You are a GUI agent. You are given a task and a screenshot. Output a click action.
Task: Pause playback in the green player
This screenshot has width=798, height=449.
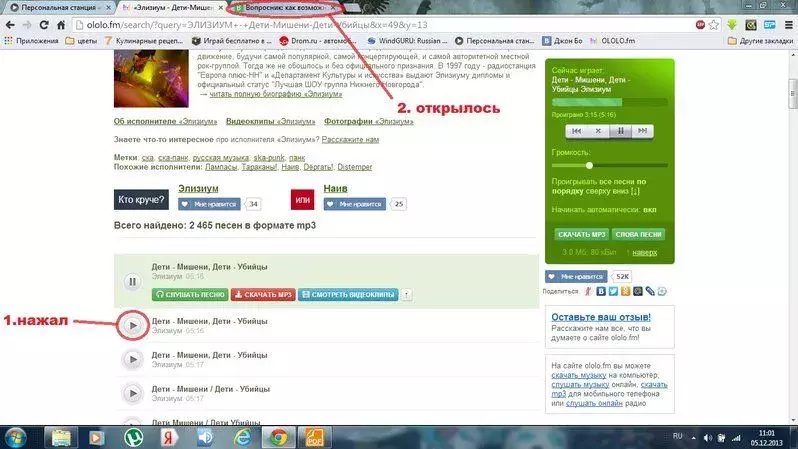(620, 131)
